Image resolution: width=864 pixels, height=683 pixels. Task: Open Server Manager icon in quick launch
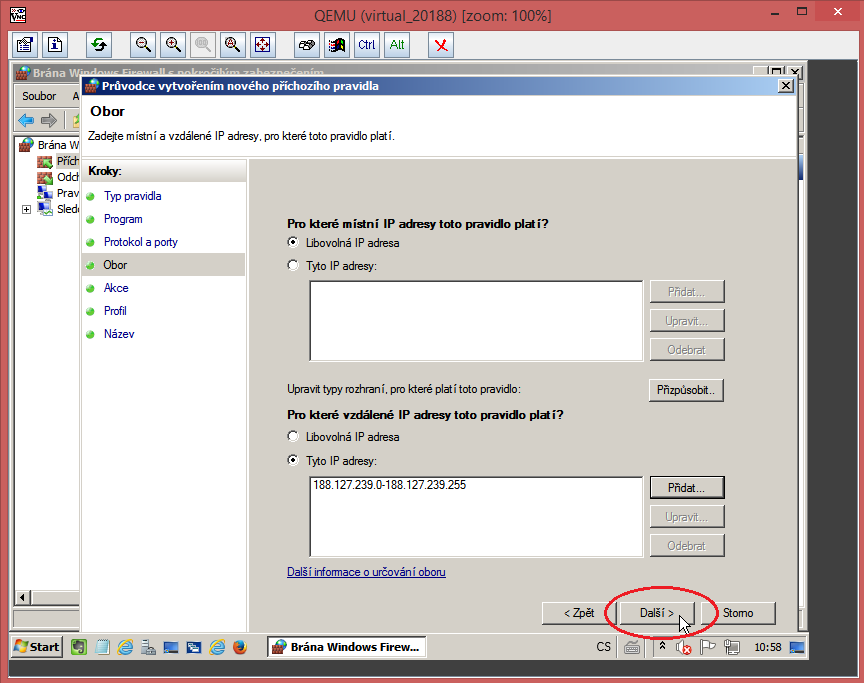pyautogui.click(x=148, y=647)
